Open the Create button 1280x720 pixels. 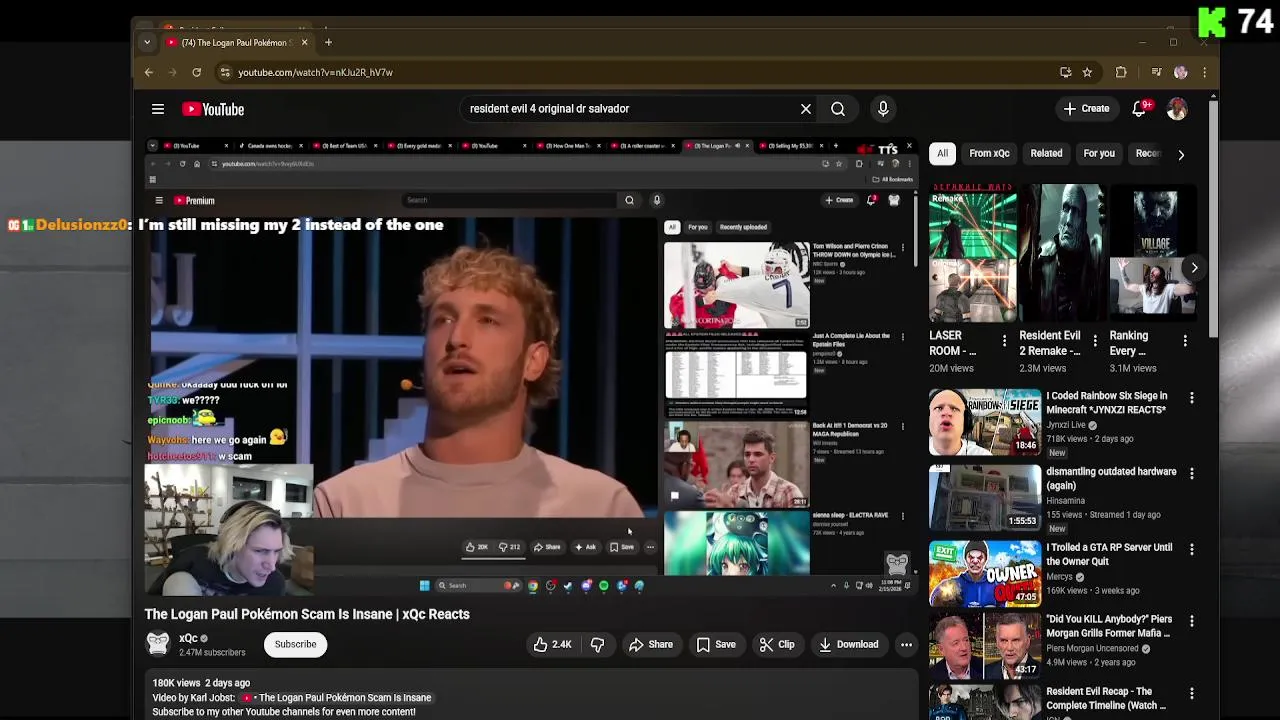(x=1087, y=109)
